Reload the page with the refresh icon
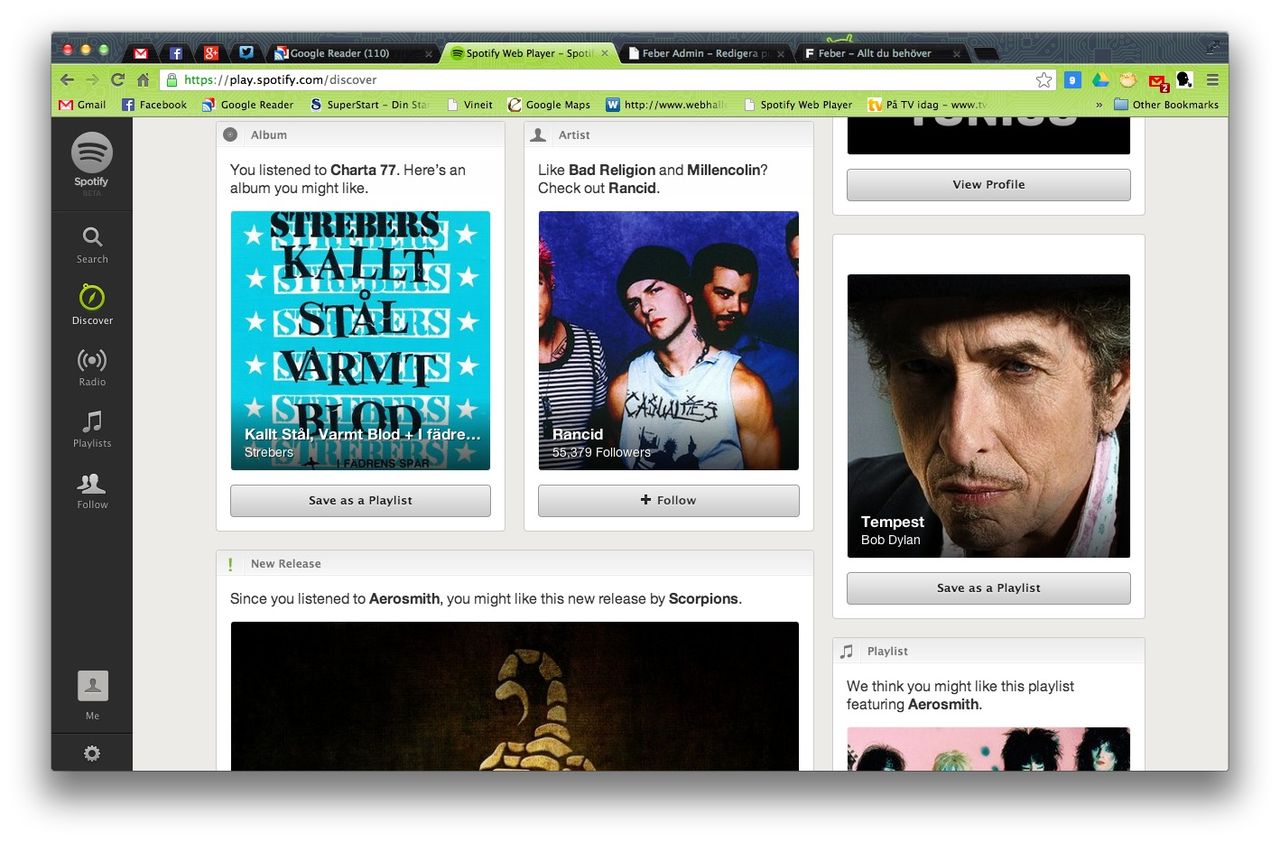 [118, 80]
